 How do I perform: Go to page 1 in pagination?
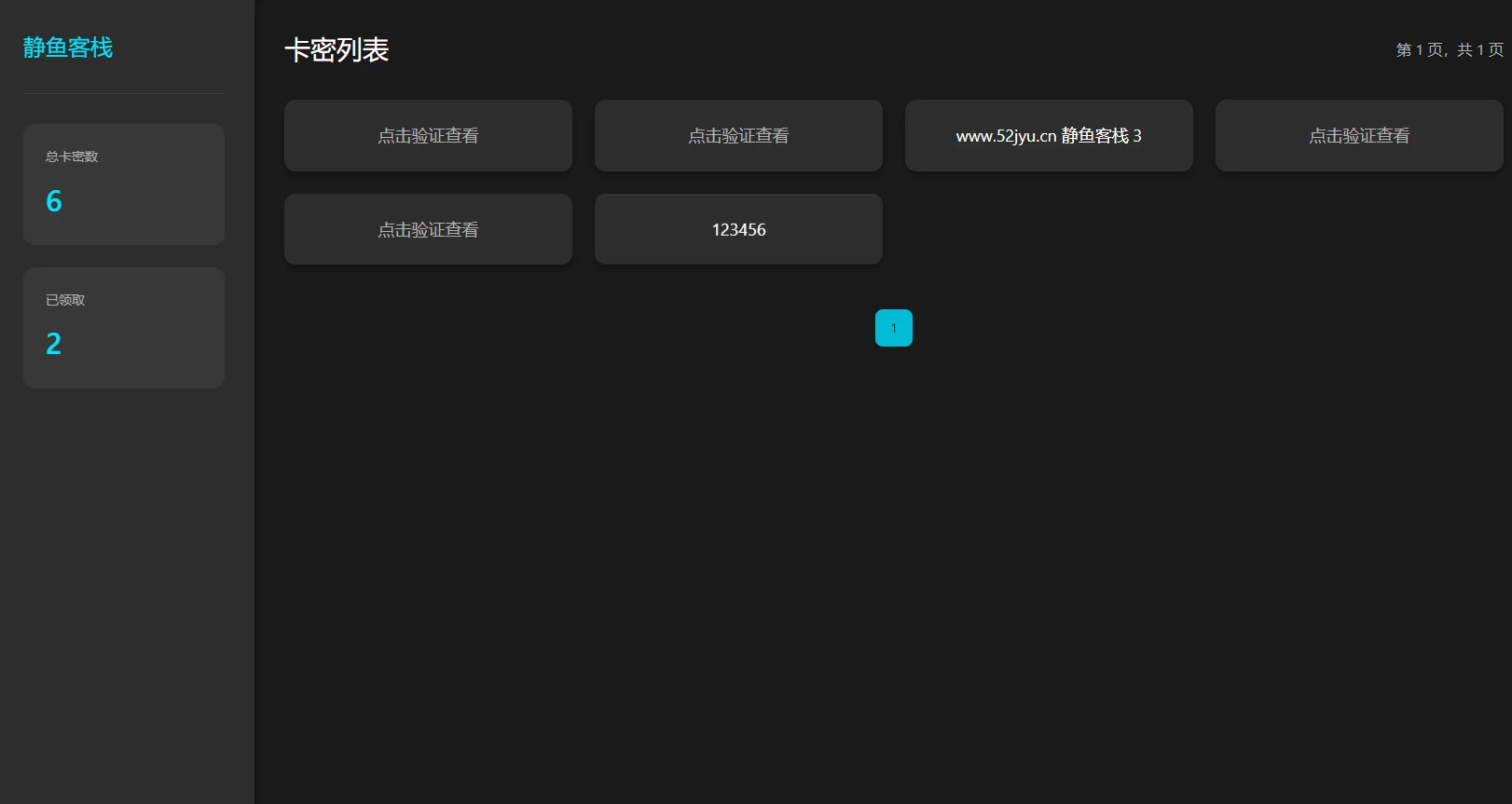point(893,328)
